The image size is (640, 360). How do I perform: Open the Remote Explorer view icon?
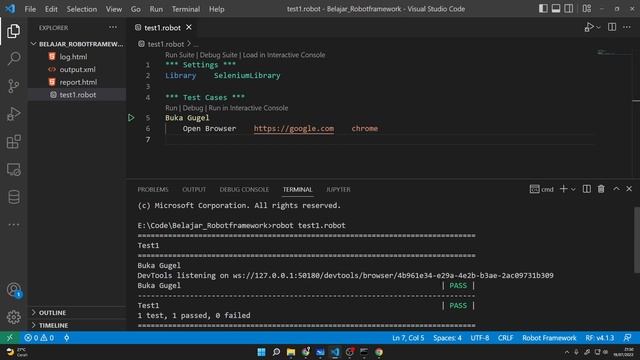13,169
